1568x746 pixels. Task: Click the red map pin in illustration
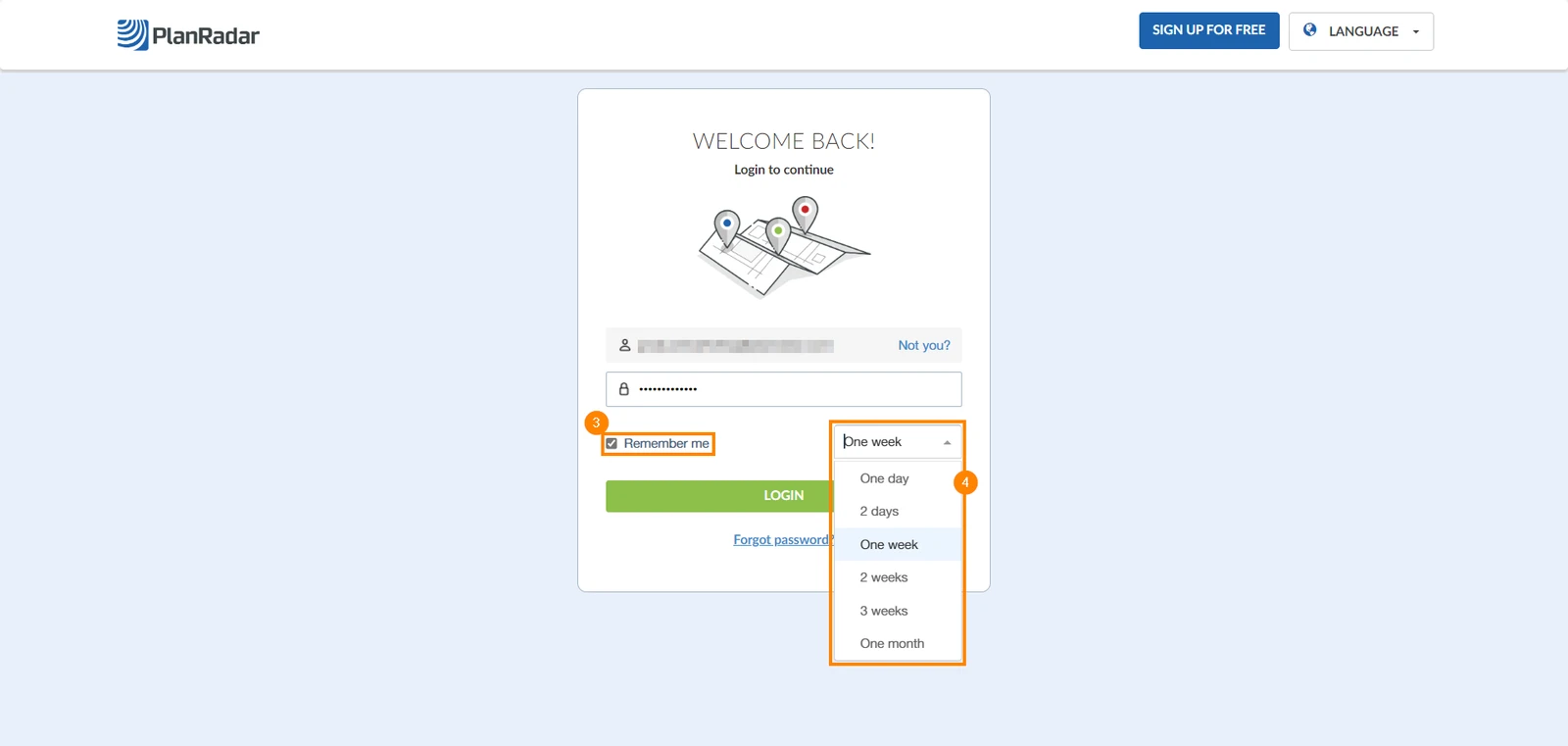pos(805,213)
